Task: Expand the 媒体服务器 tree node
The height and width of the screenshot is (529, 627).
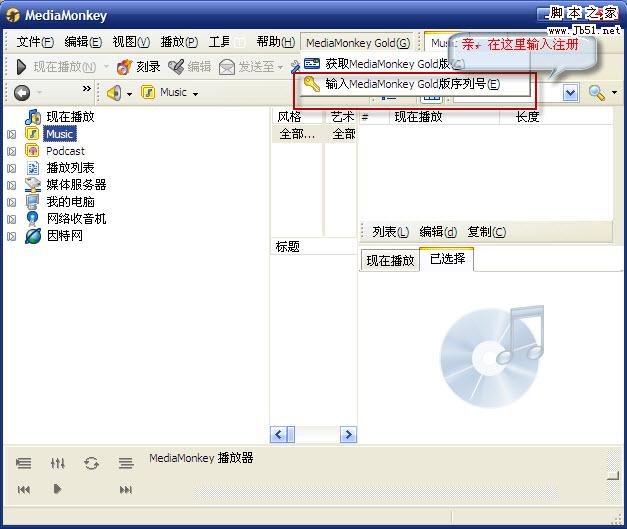Action: (x=12, y=185)
